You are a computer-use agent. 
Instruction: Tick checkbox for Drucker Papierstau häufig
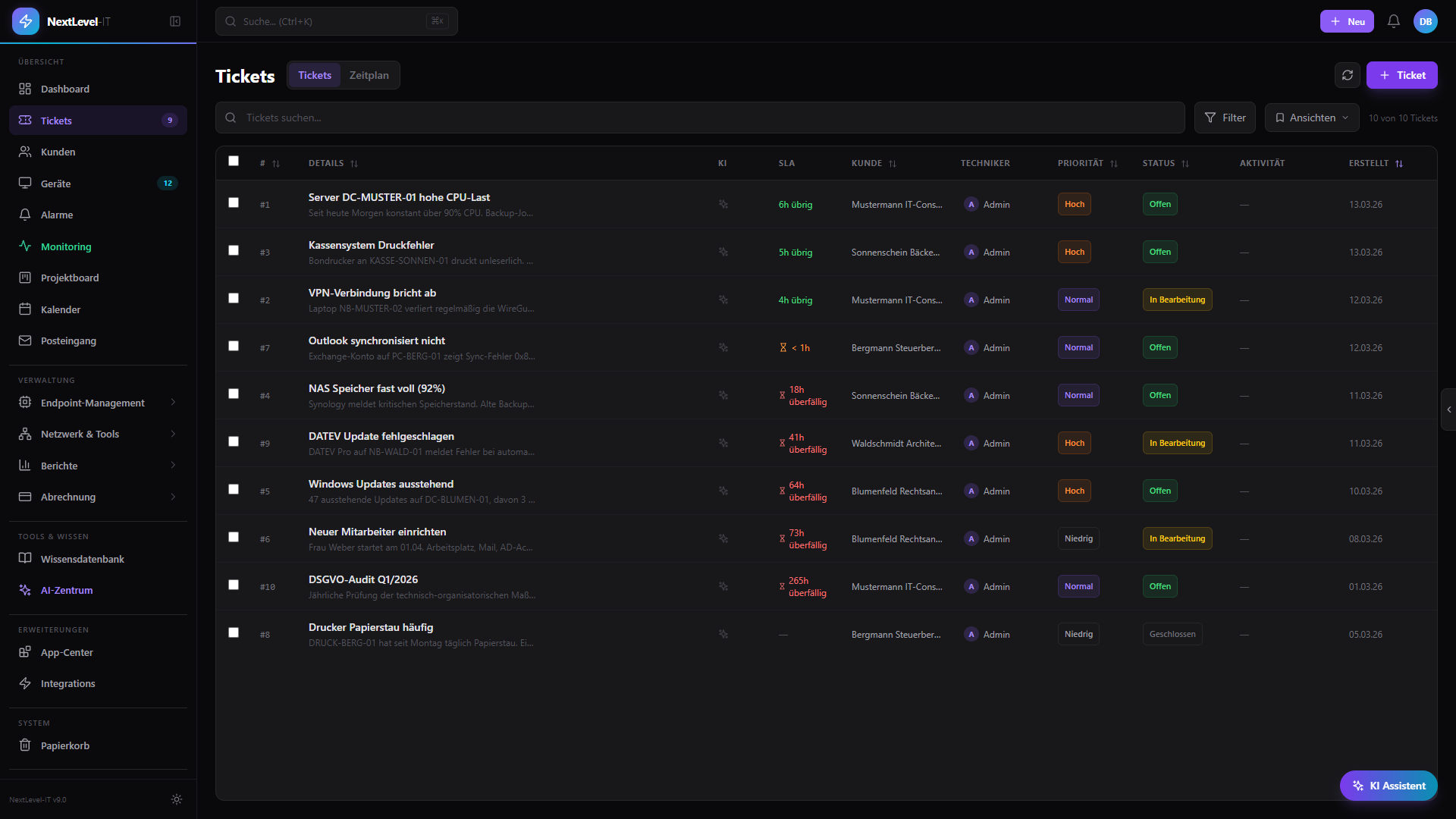point(234,632)
